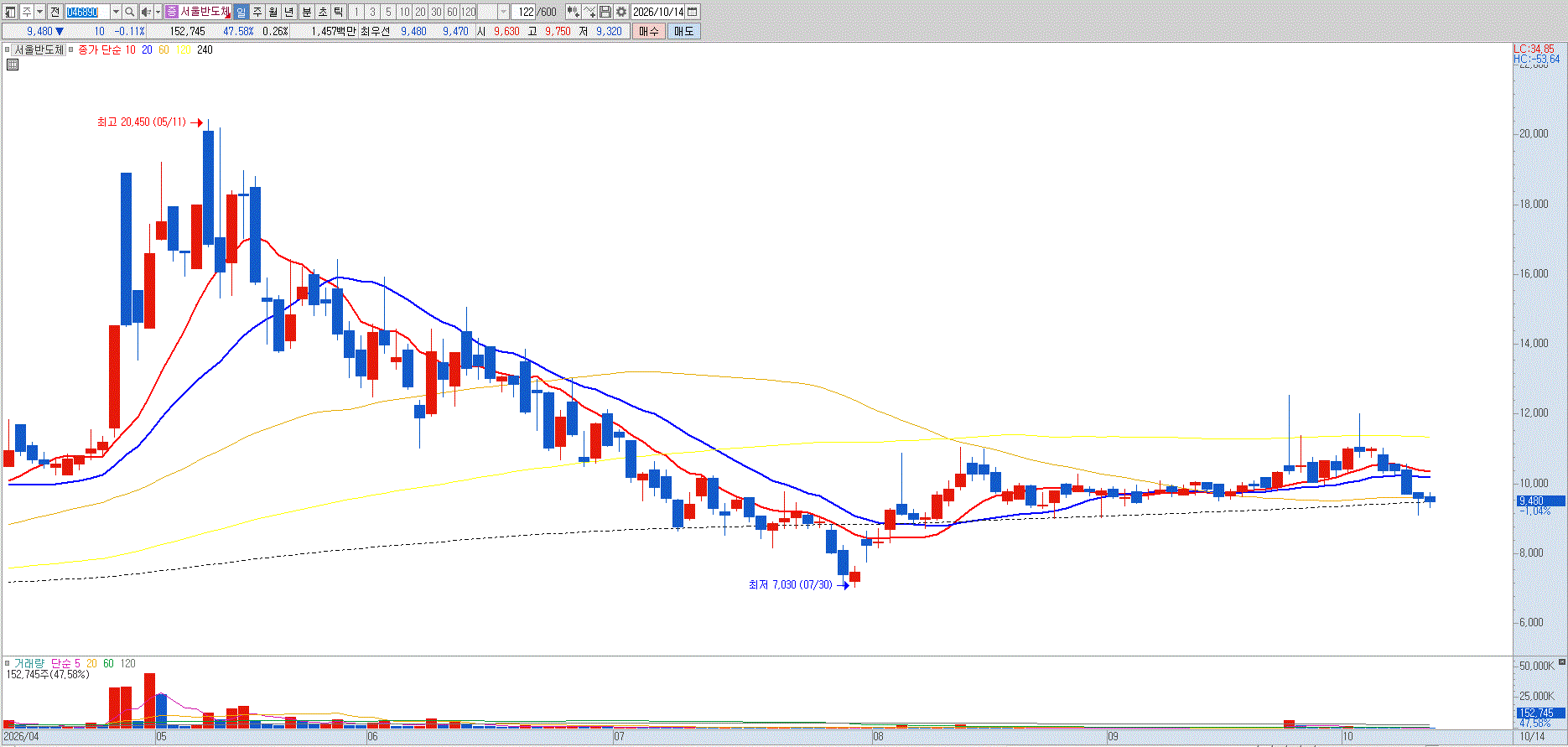Choose the 1 interval button
1568x747 pixels.
pyautogui.click(x=356, y=12)
